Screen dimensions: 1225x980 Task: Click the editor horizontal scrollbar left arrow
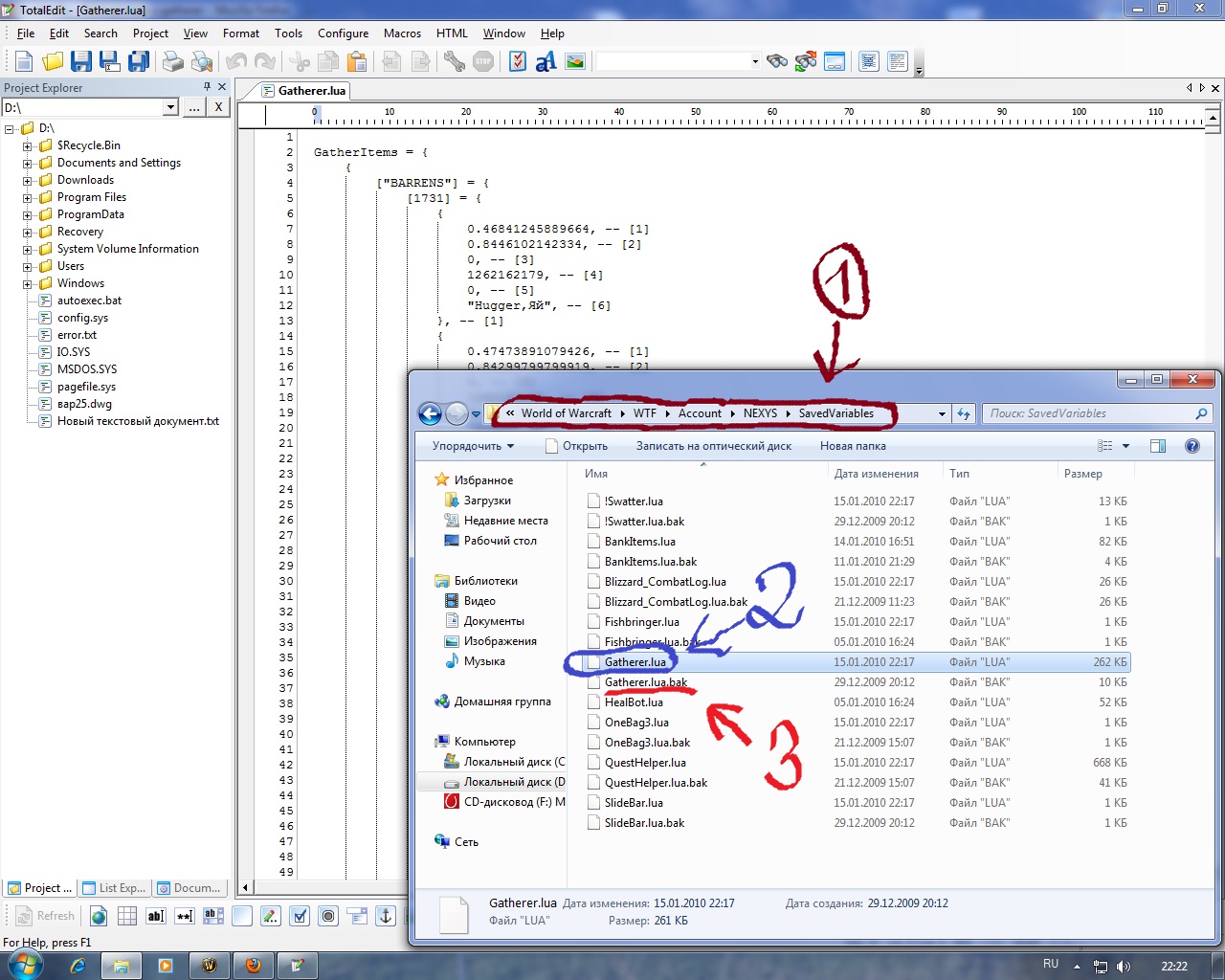(x=246, y=888)
